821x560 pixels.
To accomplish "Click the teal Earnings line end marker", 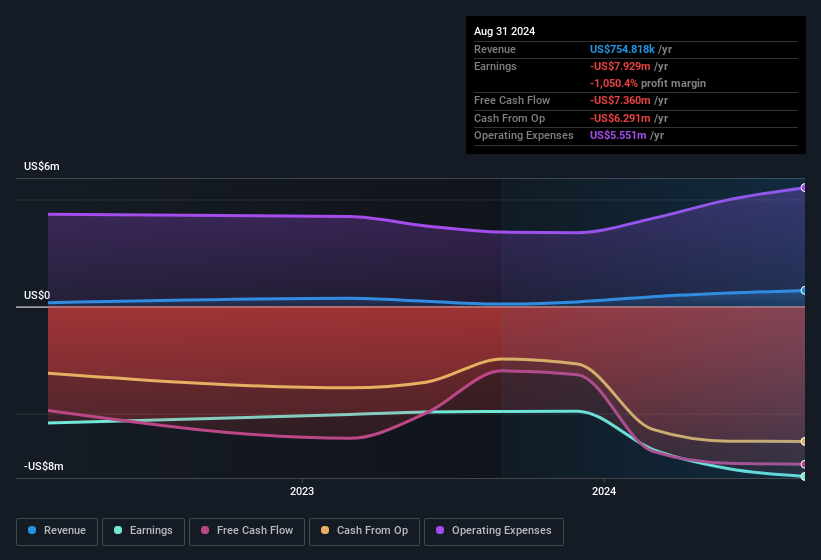I will coord(804,476).
